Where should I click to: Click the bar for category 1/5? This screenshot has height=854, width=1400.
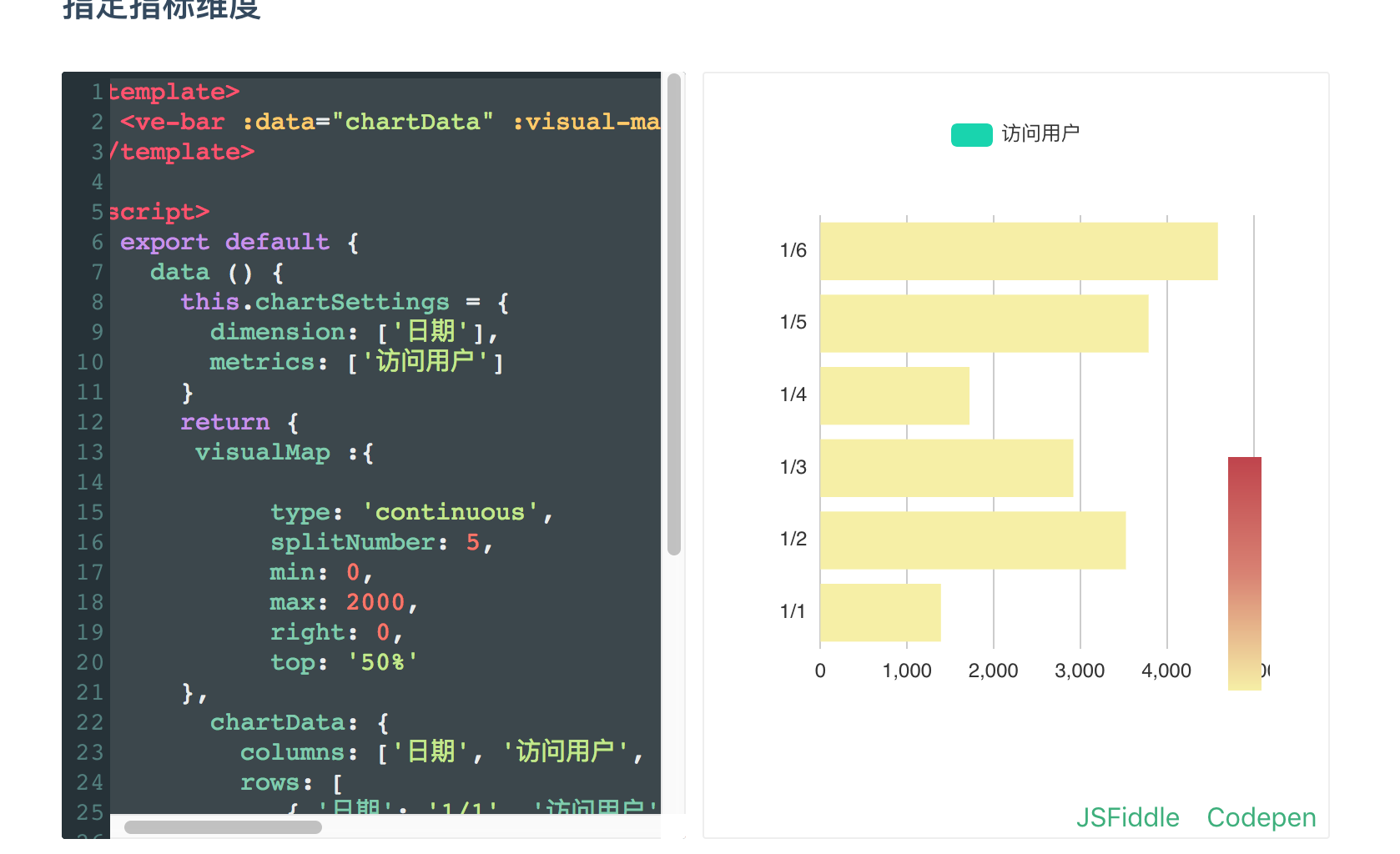[985, 323]
